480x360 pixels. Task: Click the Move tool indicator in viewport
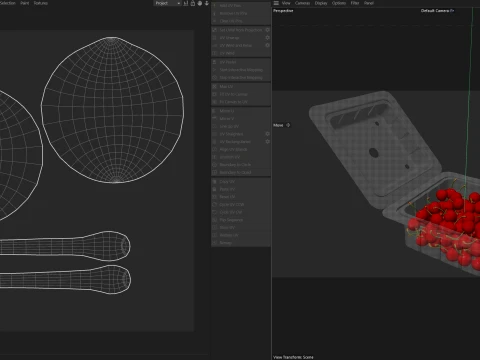coord(282,125)
